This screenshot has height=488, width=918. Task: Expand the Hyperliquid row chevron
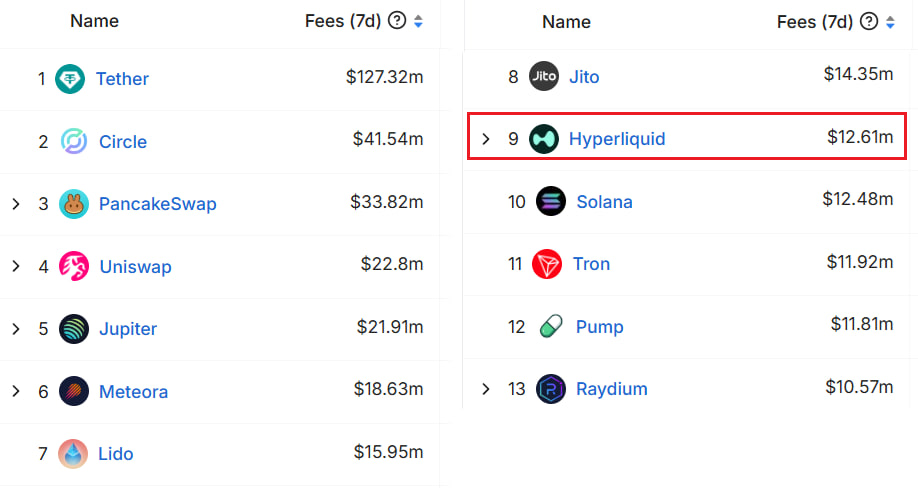486,139
